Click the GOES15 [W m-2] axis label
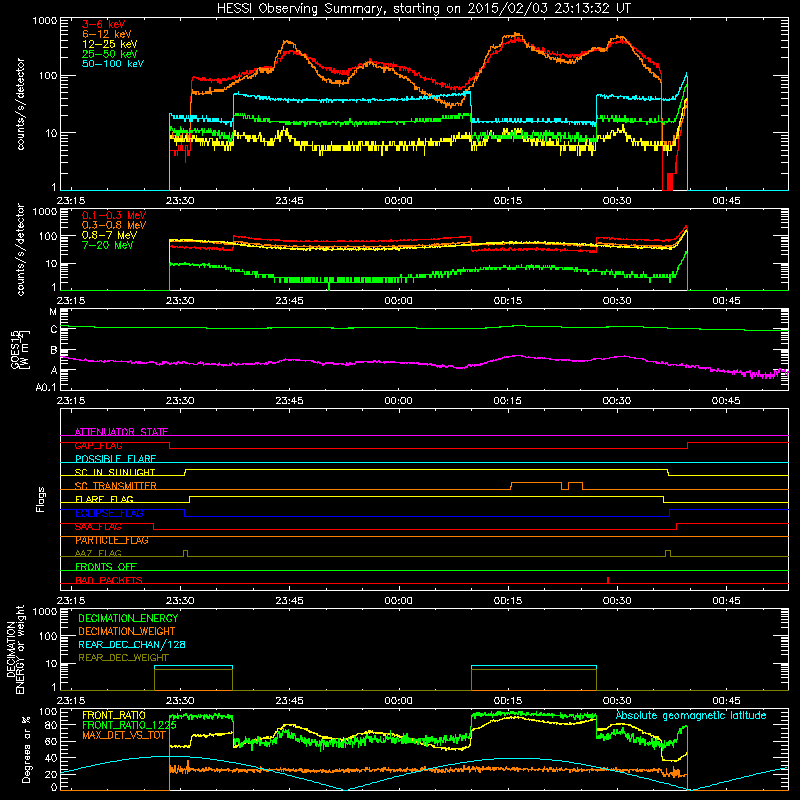 (x=20, y=349)
